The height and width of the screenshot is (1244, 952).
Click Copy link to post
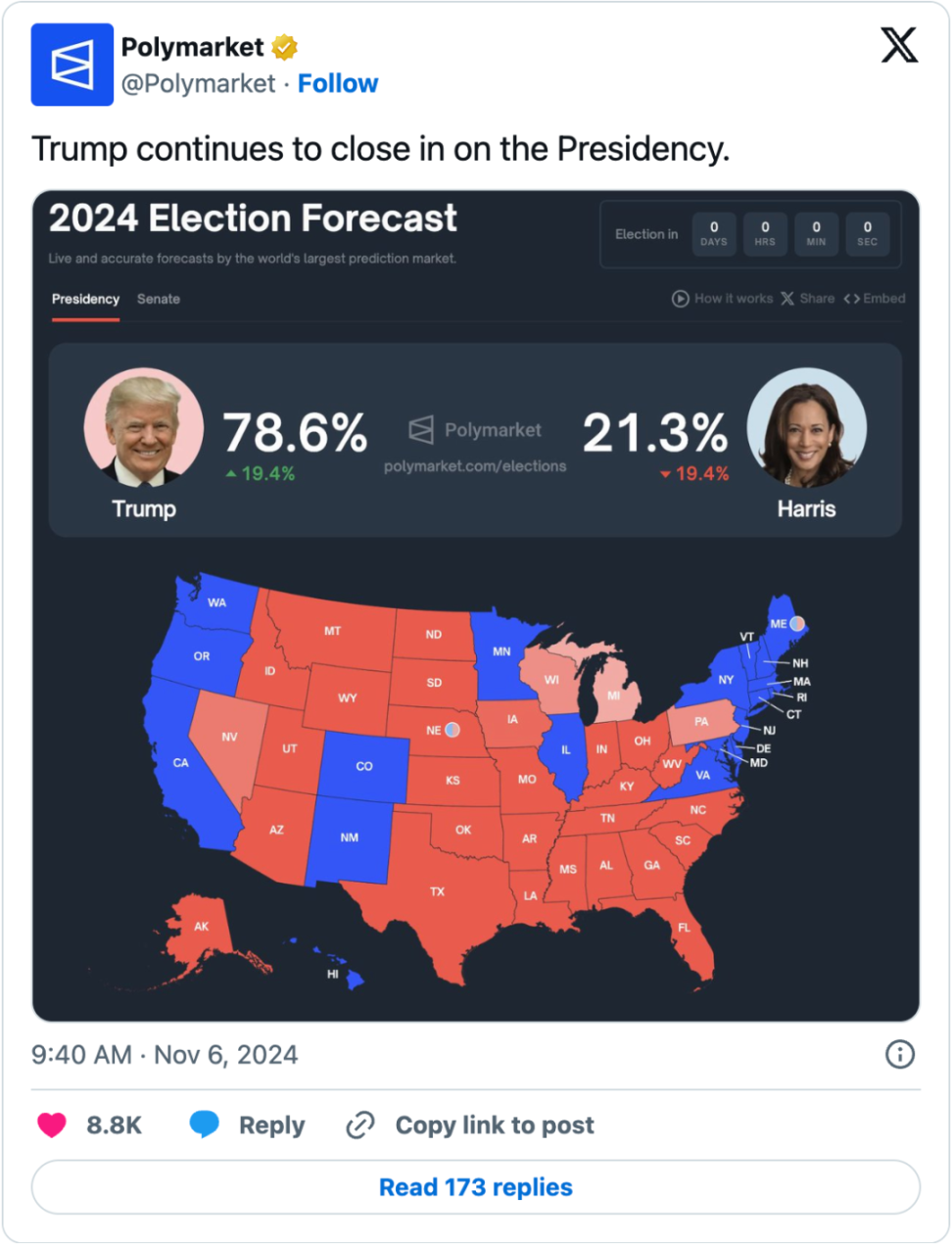tap(495, 1124)
